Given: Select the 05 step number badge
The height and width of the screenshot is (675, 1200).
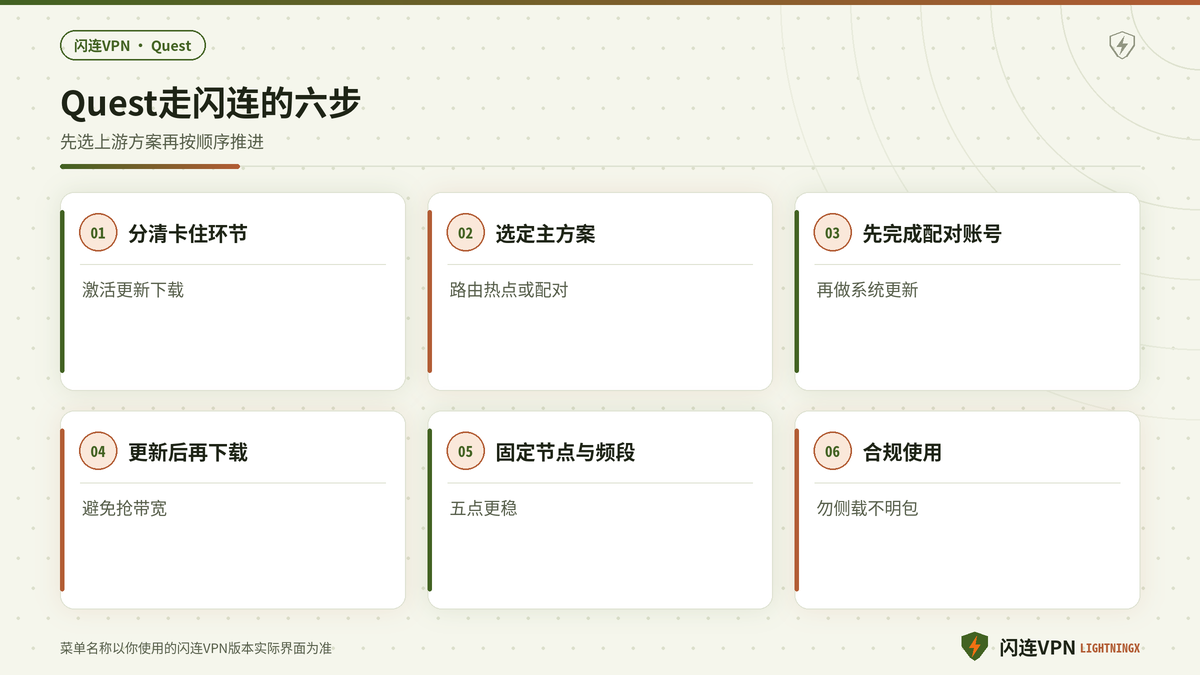Looking at the screenshot, I should 465,452.
